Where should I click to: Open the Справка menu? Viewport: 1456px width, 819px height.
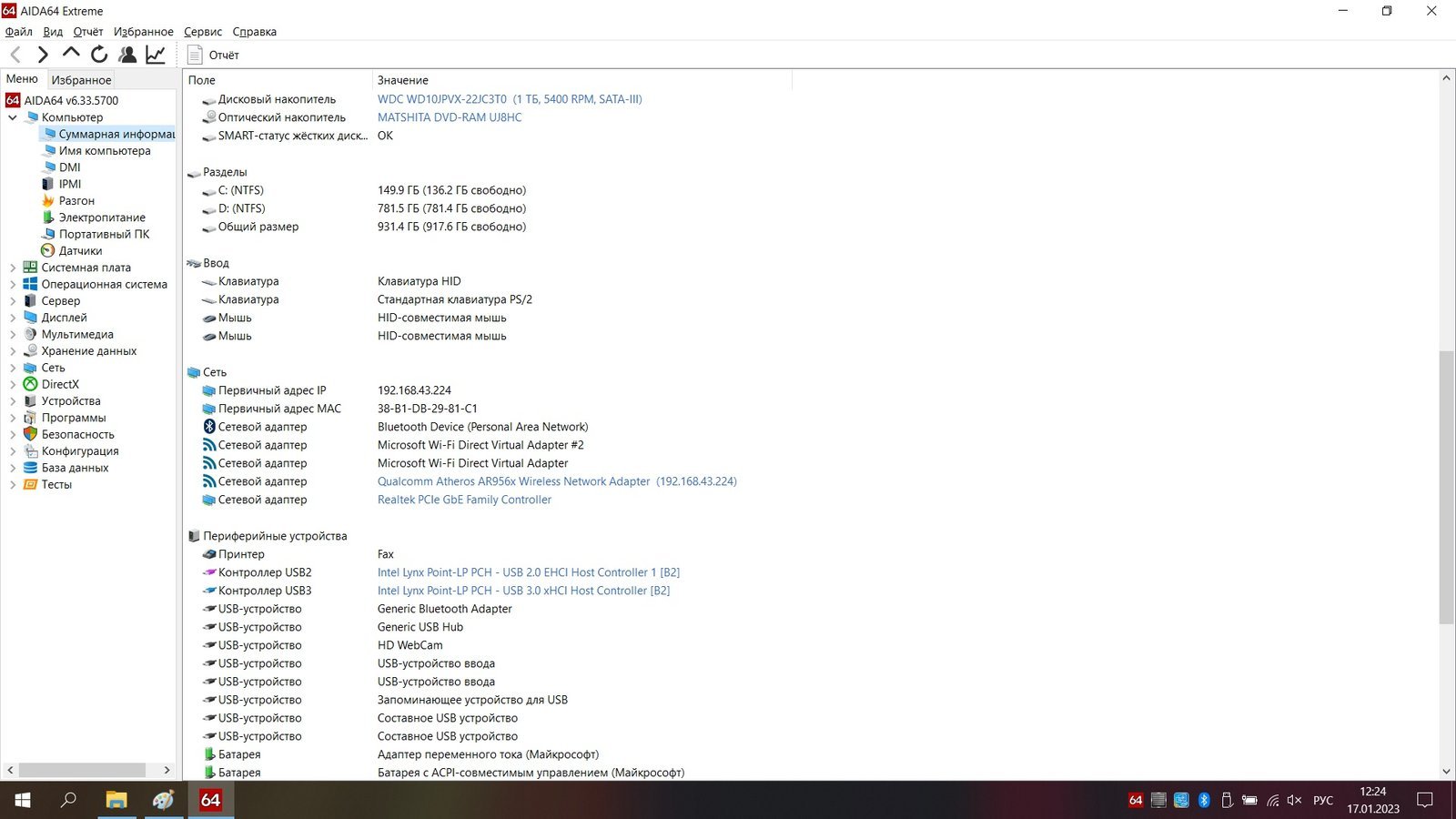click(254, 31)
